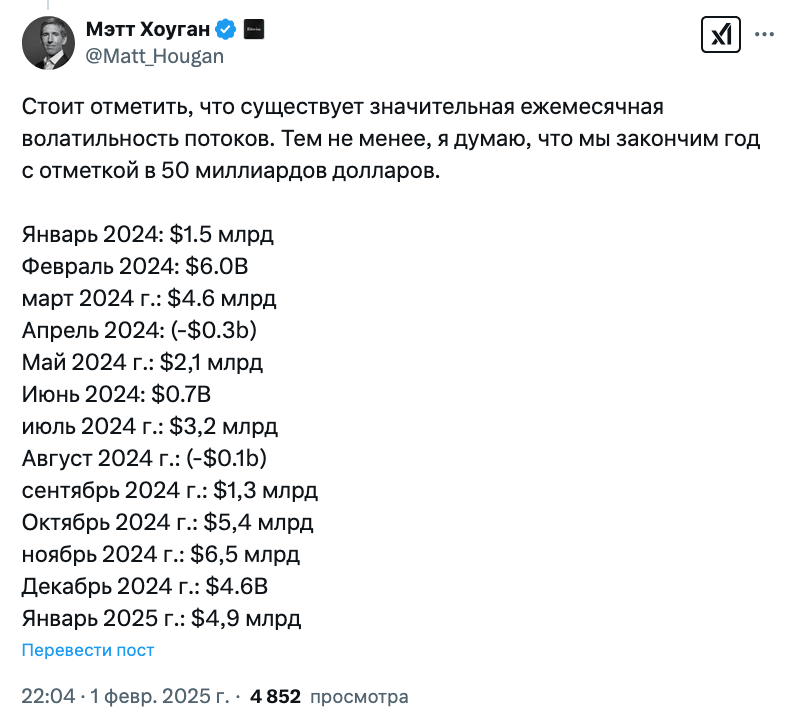The width and height of the screenshot is (797, 725).
Task: Open the @Matt_Hougan handle link
Action: pos(155,56)
